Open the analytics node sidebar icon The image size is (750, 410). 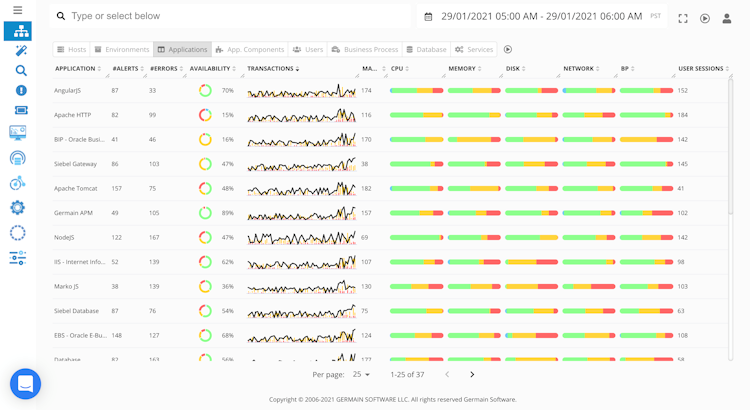coord(18,183)
